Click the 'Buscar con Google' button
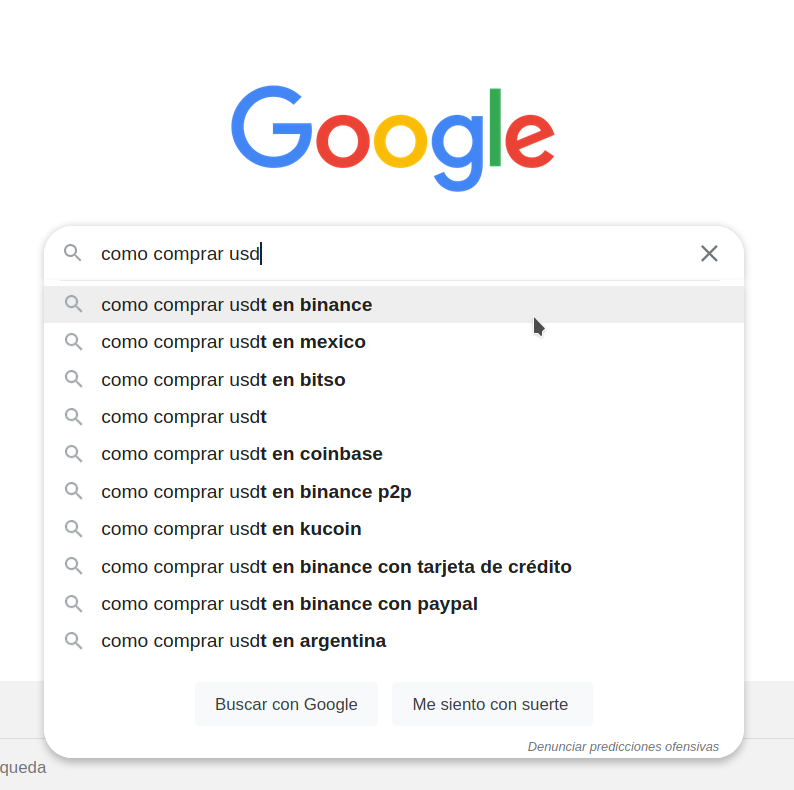The height and width of the screenshot is (790, 794). [286, 704]
